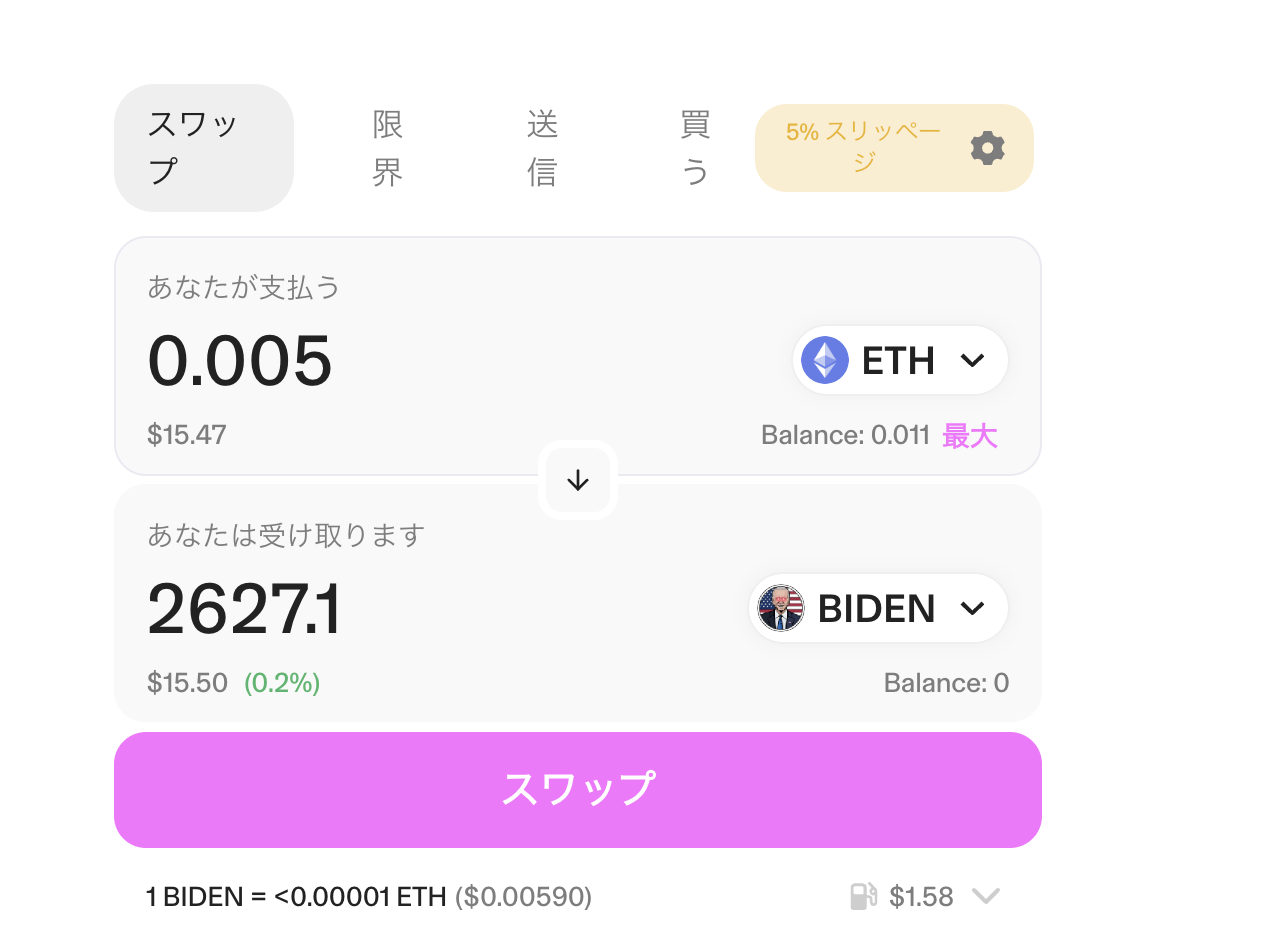
Task: Switch to the 限界 tab
Action: (388, 148)
